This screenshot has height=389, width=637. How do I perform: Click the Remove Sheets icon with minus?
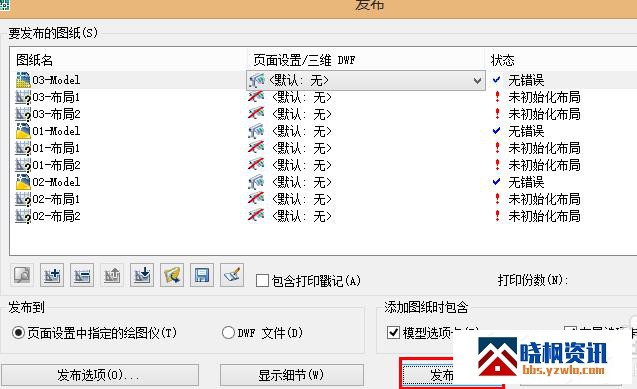82,275
